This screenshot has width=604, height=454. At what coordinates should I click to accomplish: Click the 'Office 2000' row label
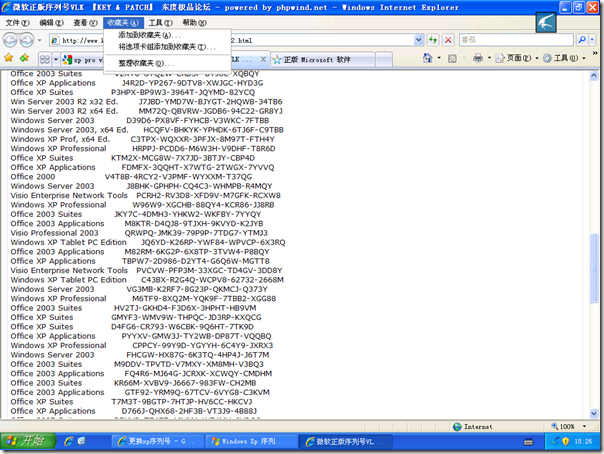point(33,177)
